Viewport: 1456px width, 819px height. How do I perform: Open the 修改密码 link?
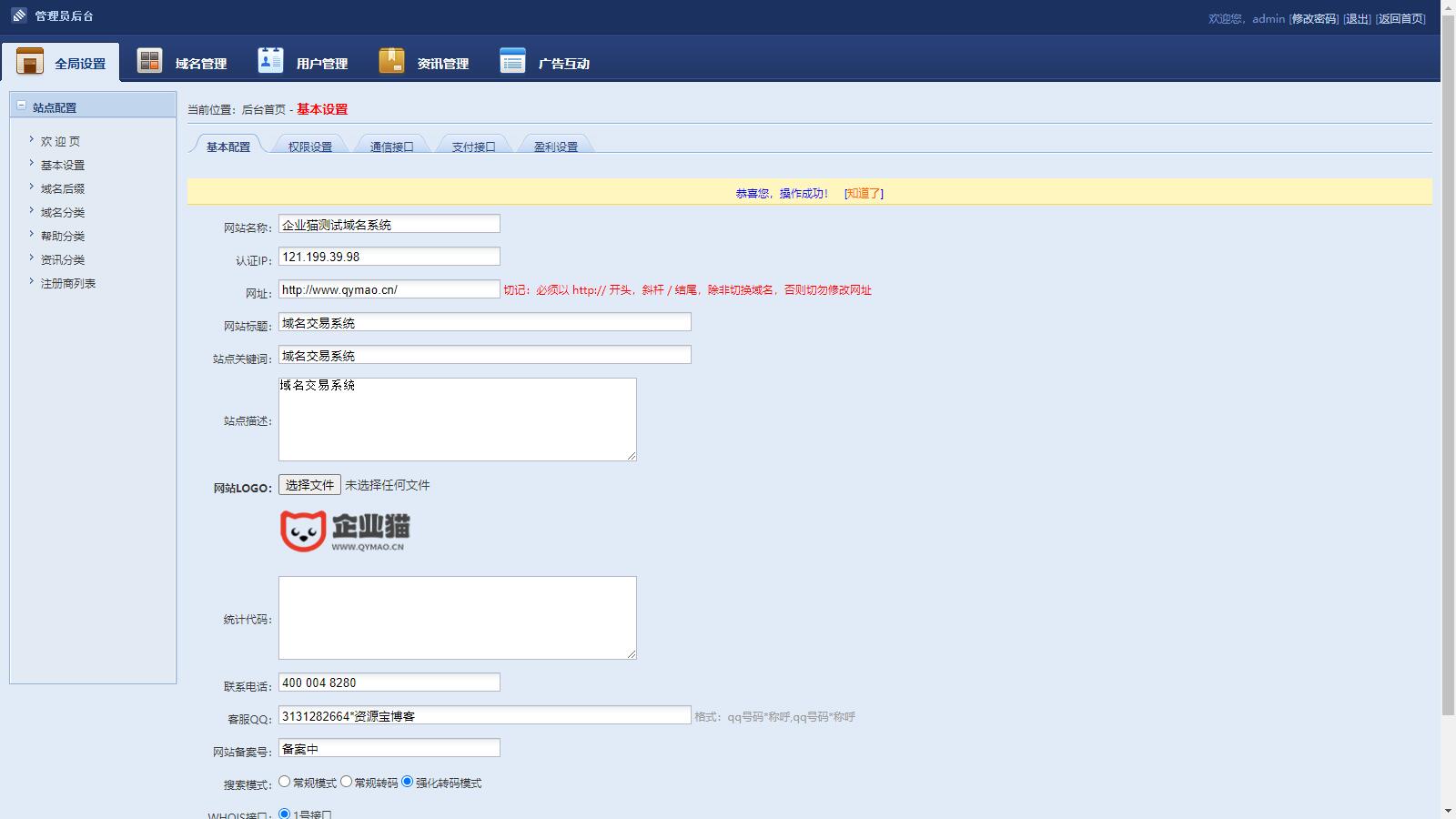pyautogui.click(x=1313, y=17)
